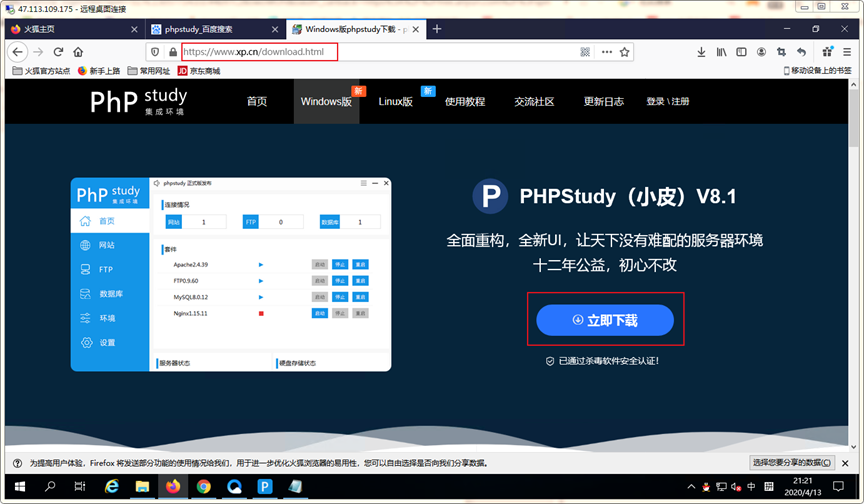Switch to the 火狐主页 tab

(75, 29)
